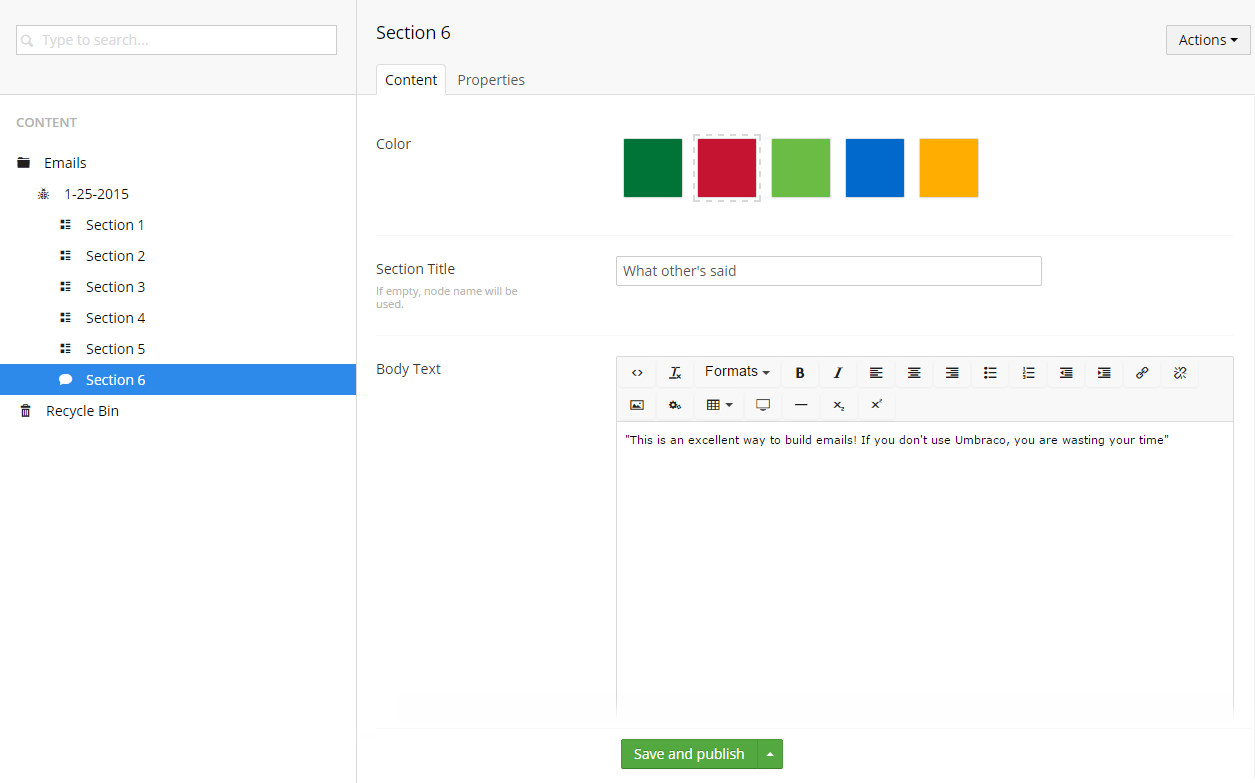Click the remove link icon
This screenshot has height=783, width=1255.
tap(1180, 373)
